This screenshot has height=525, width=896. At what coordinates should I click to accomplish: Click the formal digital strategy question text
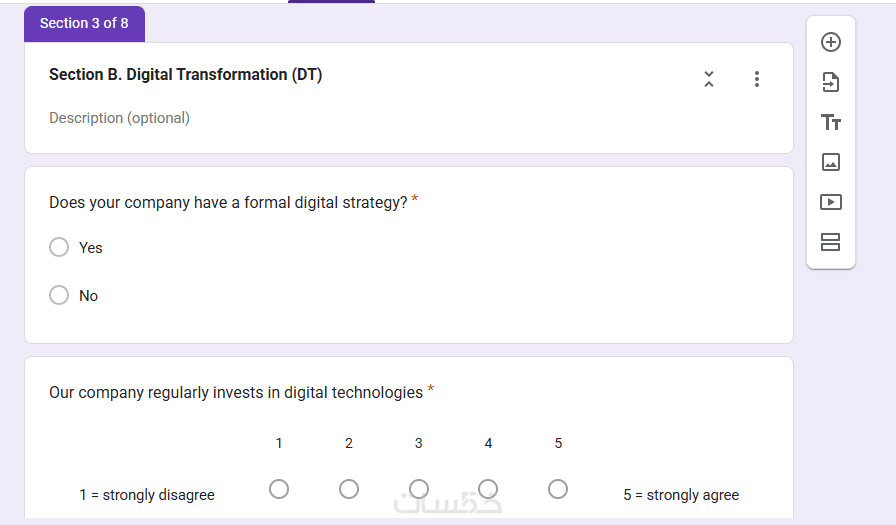point(228,202)
